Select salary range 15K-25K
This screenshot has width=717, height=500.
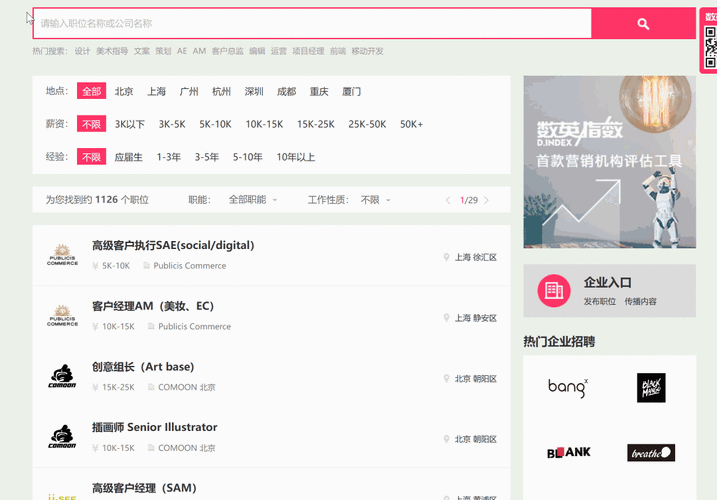pos(316,124)
